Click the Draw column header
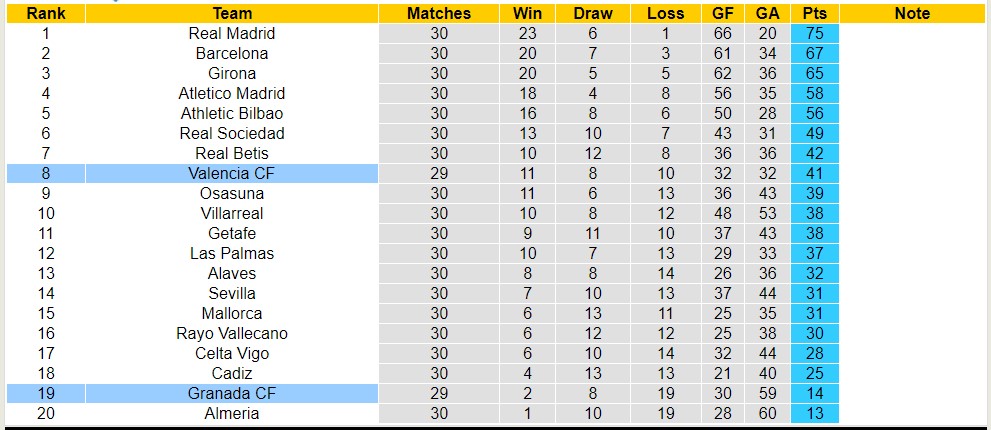Screen dimensions: 991x430 593,13
